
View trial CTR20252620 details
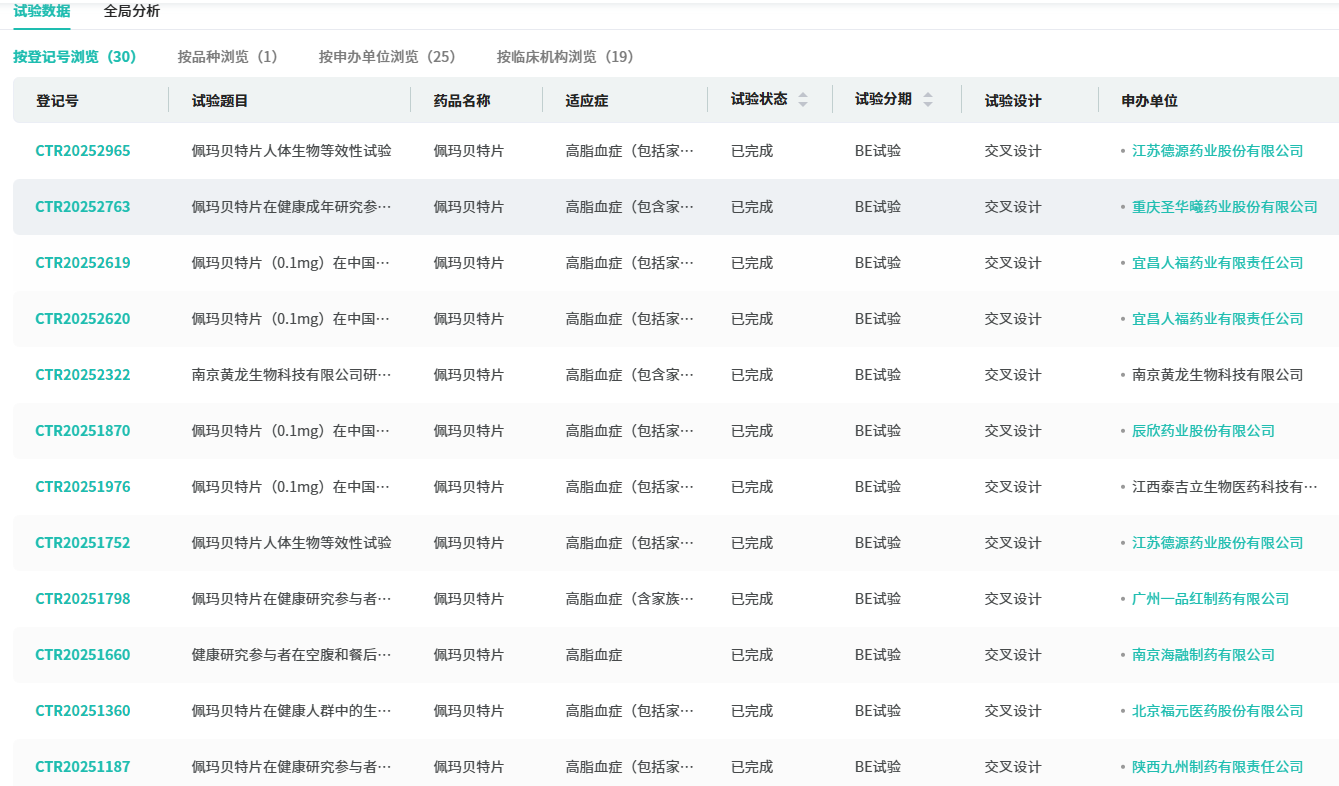coord(83,319)
